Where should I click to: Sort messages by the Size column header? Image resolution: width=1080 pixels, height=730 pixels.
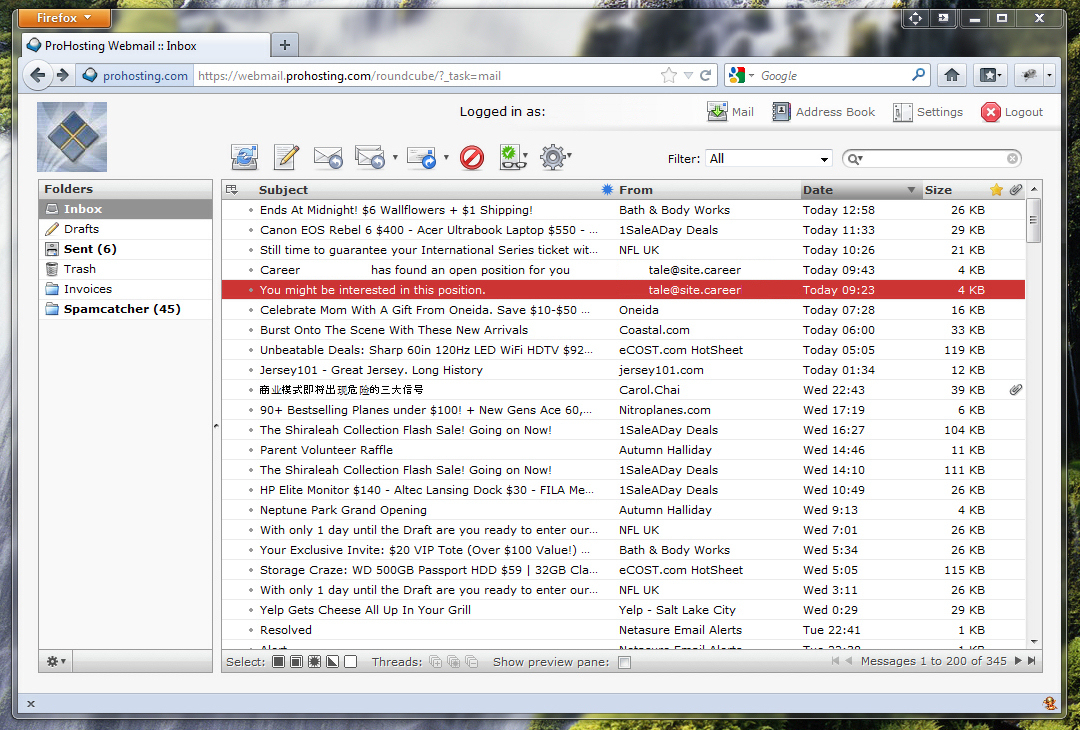pos(938,190)
